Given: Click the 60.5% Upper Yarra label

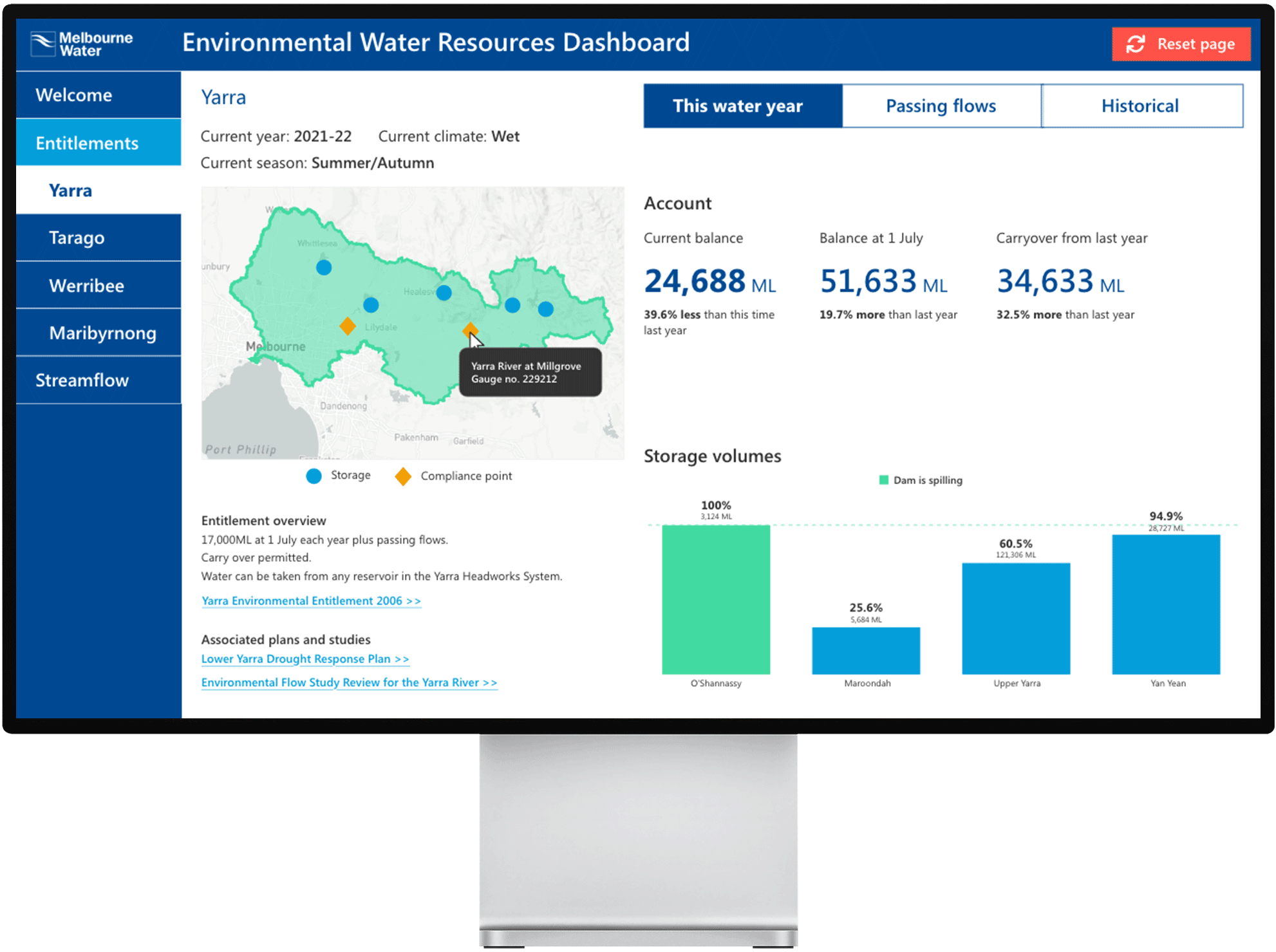Looking at the screenshot, I should [1015, 544].
